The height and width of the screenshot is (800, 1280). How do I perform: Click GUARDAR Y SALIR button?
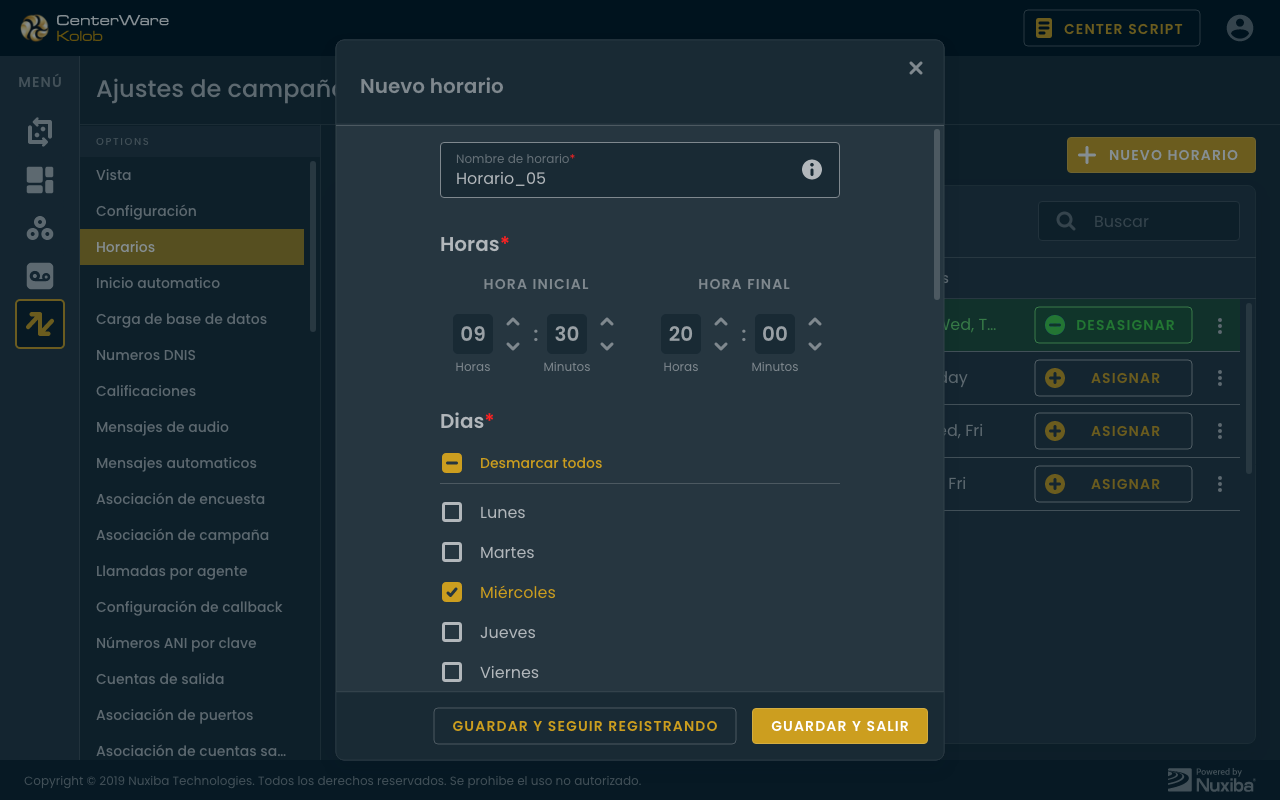(840, 726)
